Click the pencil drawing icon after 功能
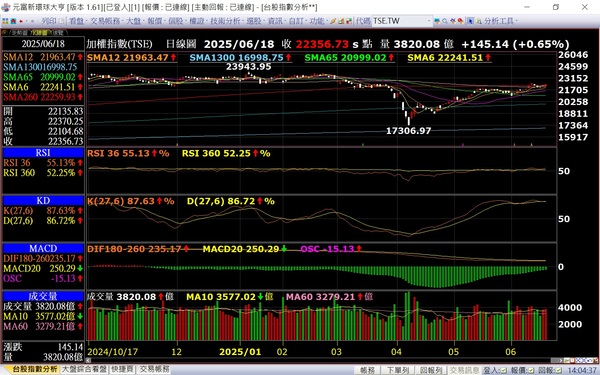 333,21
